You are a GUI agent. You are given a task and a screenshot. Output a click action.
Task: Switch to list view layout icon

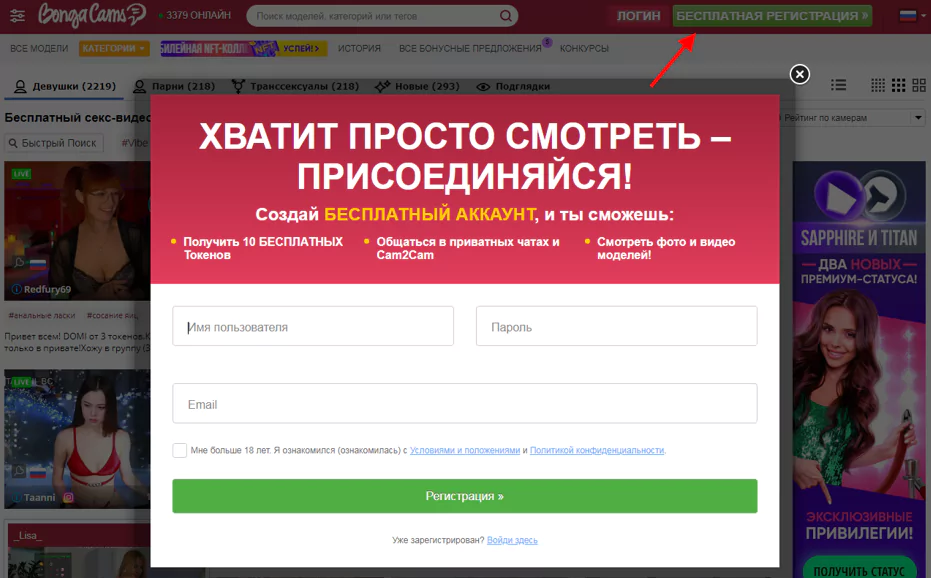(838, 85)
